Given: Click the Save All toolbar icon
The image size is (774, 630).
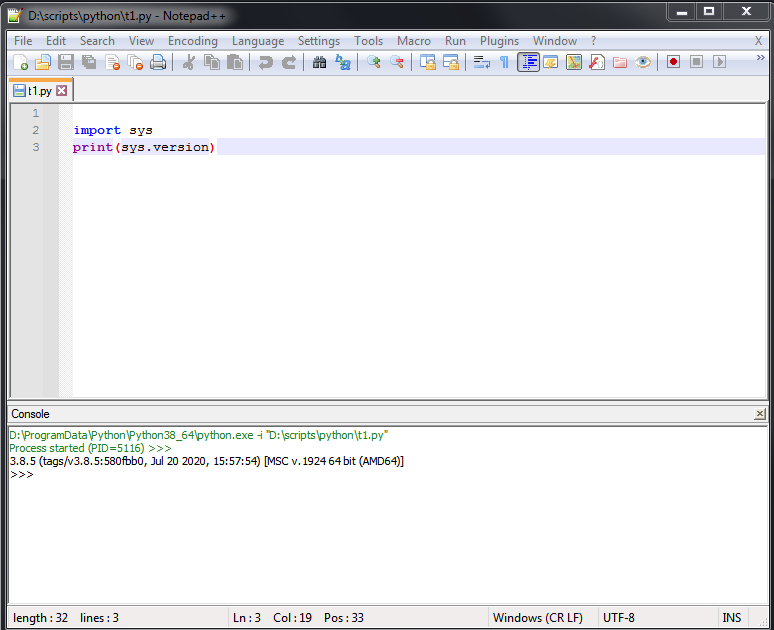Looking at the screenshot, I should 89,62.
